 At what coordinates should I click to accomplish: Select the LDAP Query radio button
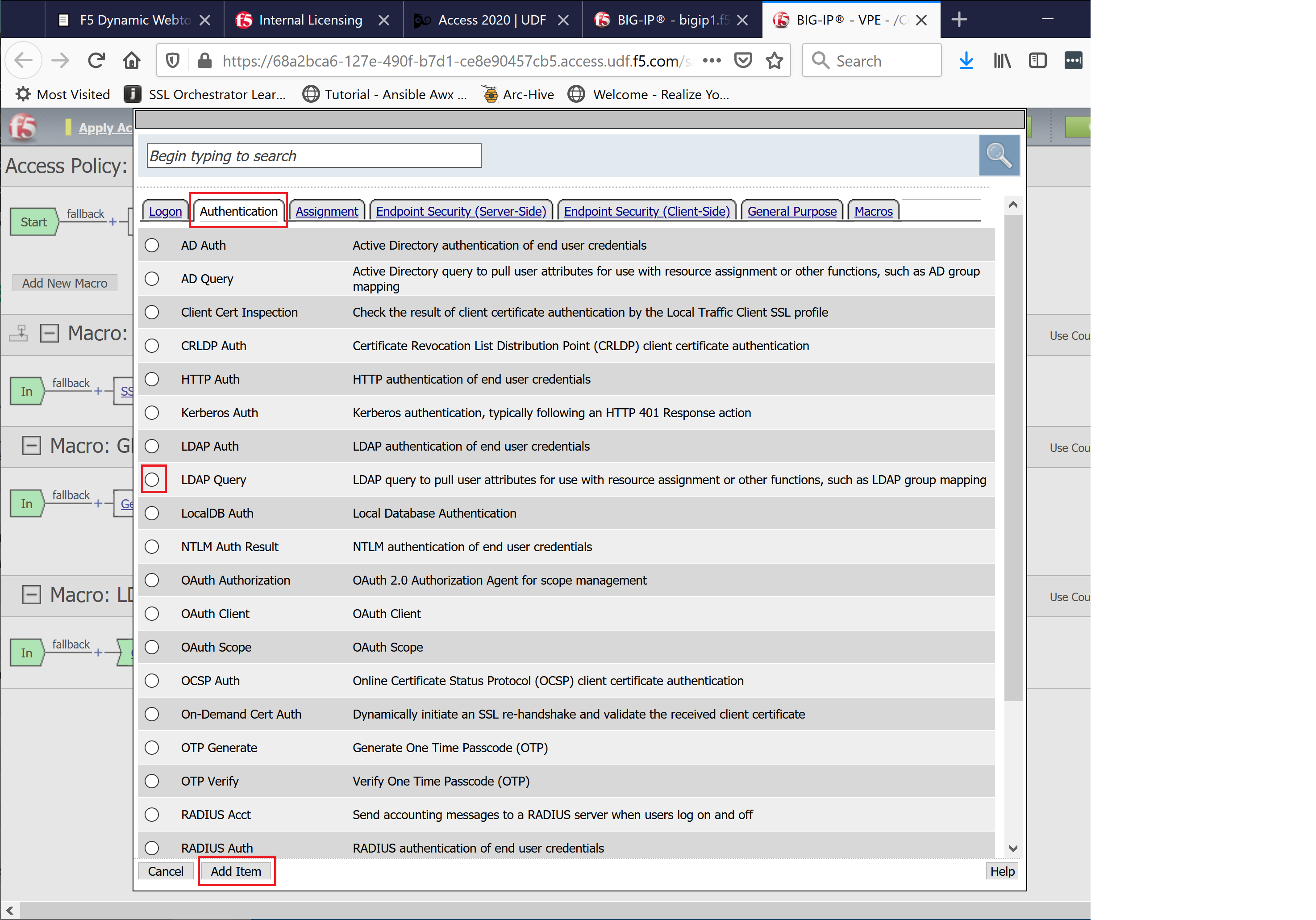[x=152, y=480]
